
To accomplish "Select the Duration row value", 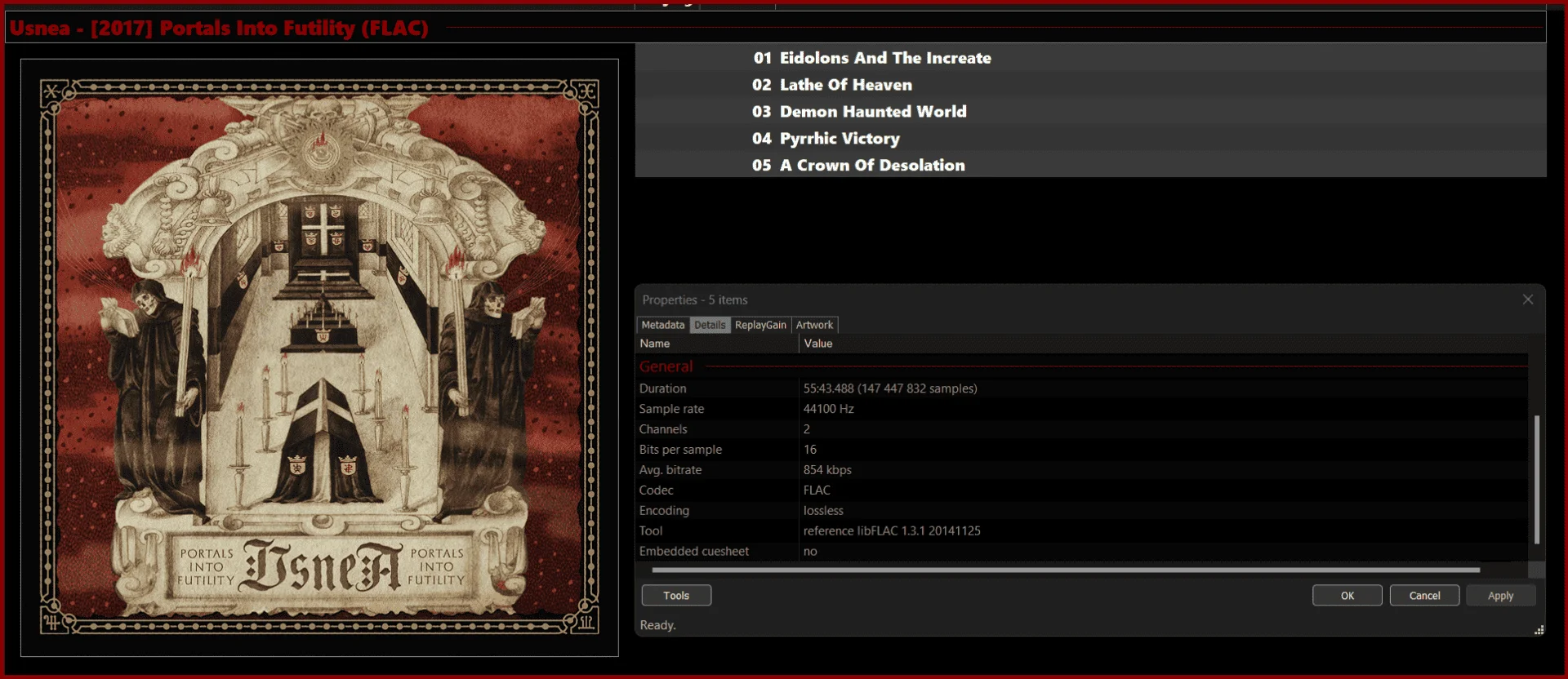I will click(890, 388).
